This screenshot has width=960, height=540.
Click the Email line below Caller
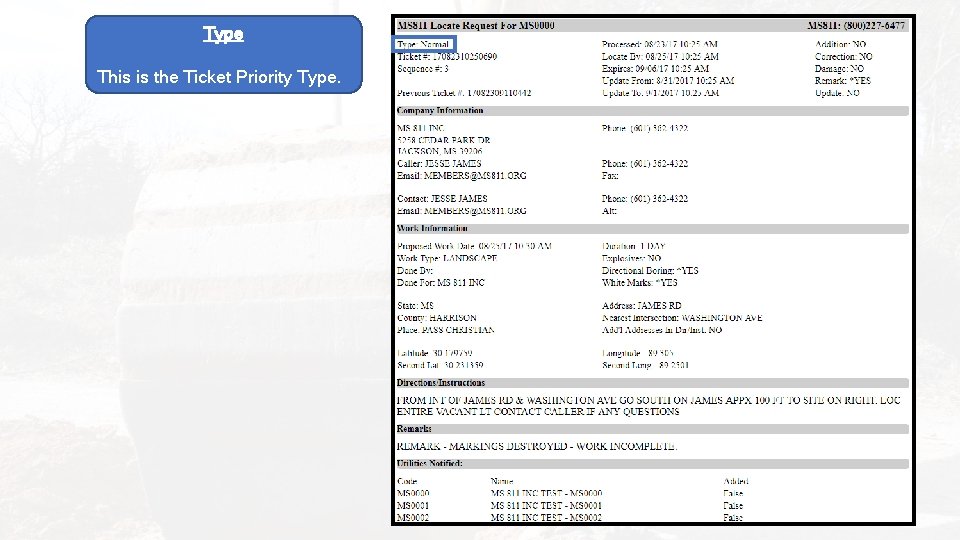click(461, 176)
